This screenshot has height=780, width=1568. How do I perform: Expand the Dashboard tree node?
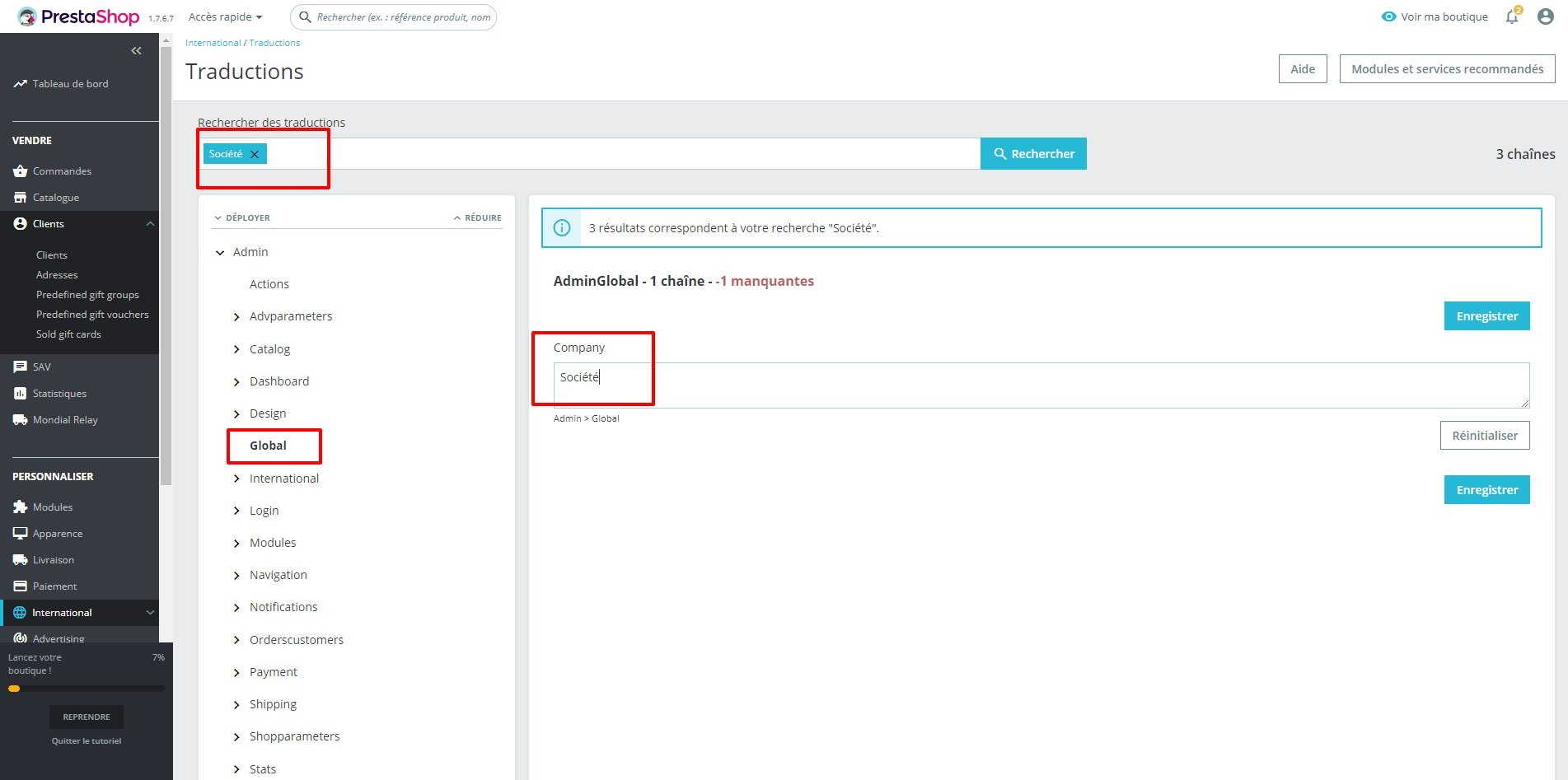click(236, 382)
